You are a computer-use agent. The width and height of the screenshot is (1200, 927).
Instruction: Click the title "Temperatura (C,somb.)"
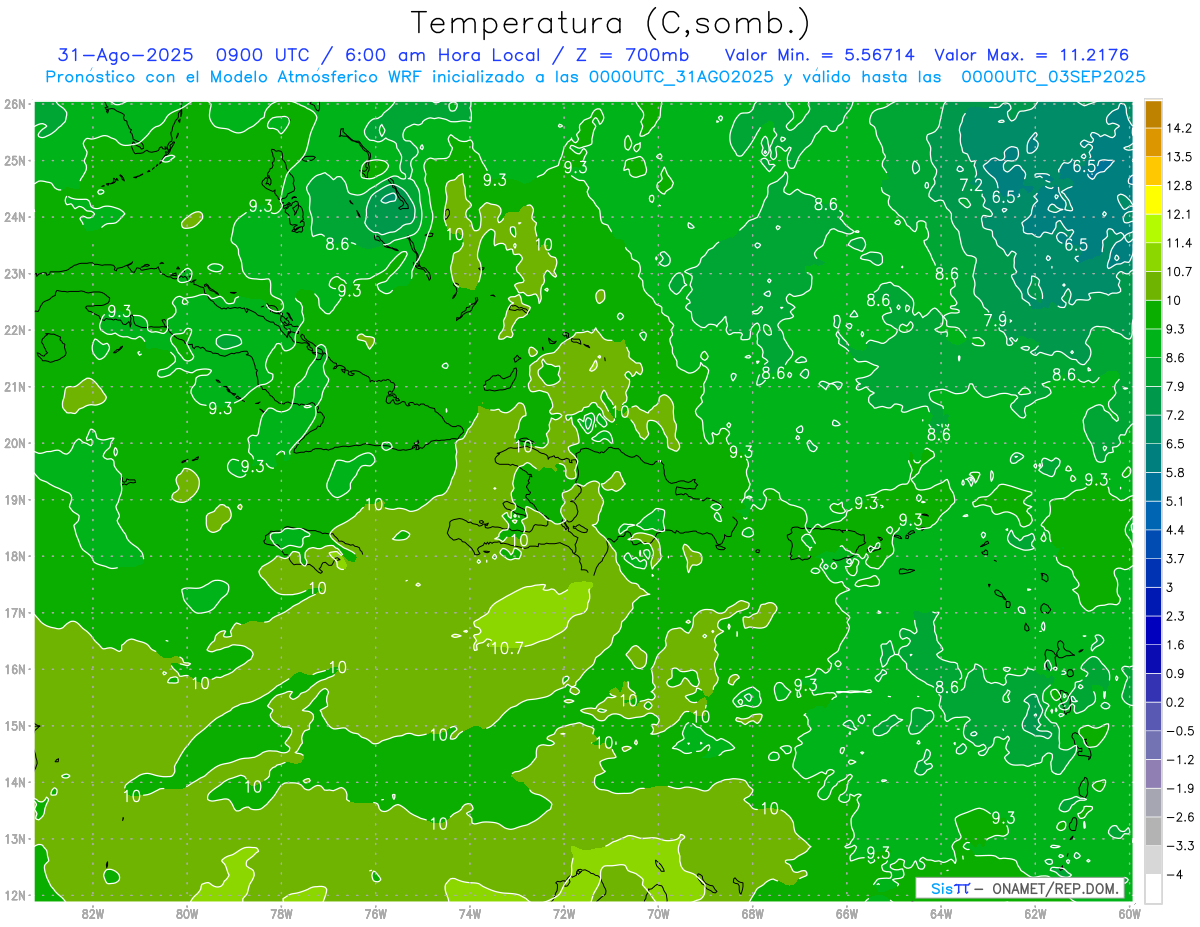click(x=611, y=23)
